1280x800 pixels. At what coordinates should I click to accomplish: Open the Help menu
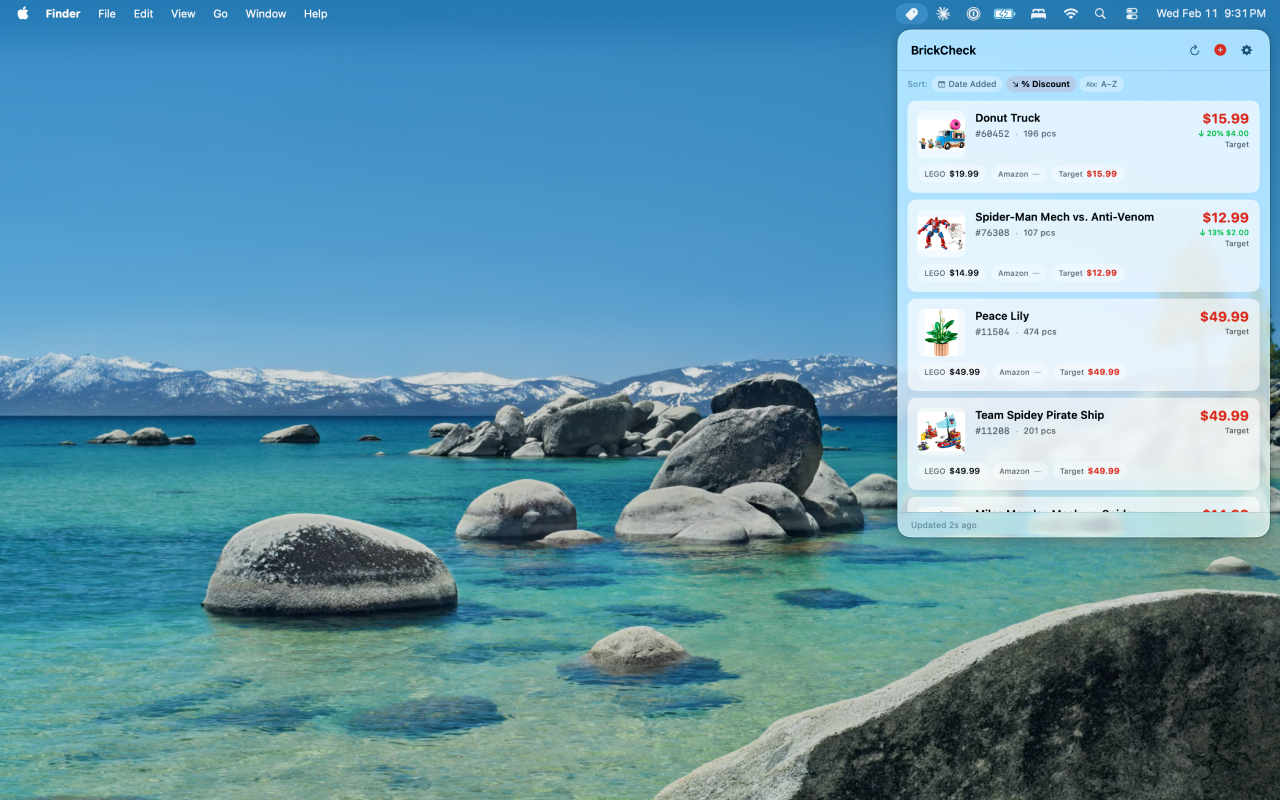(x=316, y=14)
